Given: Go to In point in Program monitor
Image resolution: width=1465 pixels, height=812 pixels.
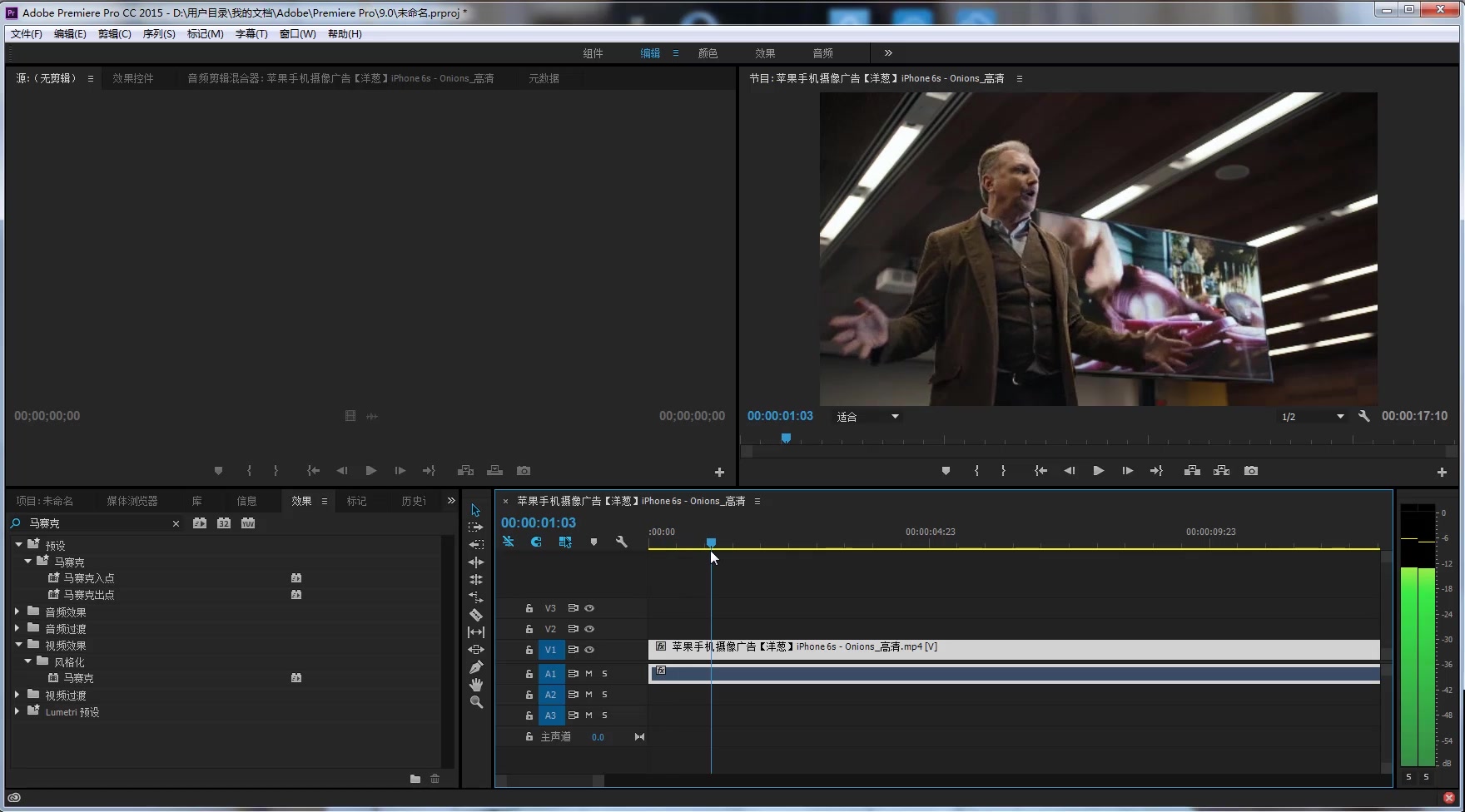Looking at the screenshot, I should tap(1040, 471).
